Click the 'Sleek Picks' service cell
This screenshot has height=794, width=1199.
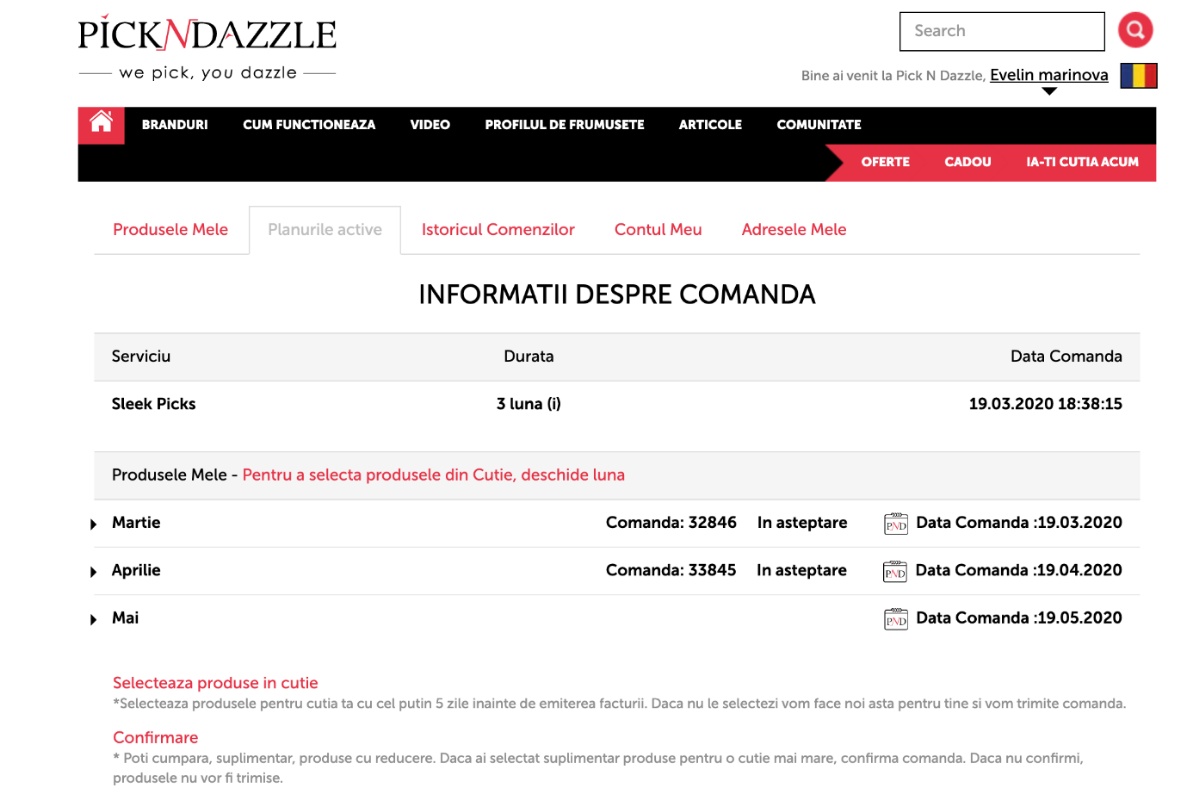[154, 404]
